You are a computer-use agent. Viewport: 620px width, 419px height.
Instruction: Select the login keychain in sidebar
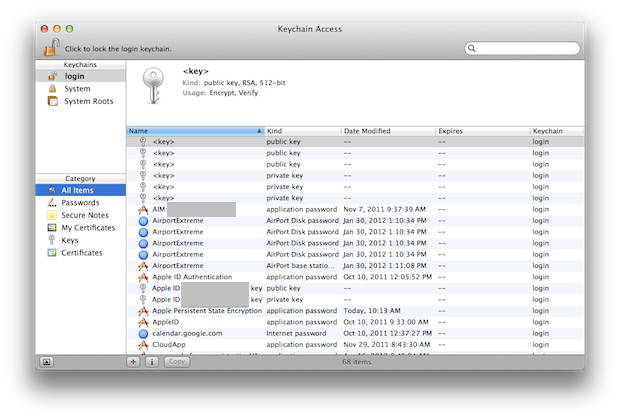point(81,76)
